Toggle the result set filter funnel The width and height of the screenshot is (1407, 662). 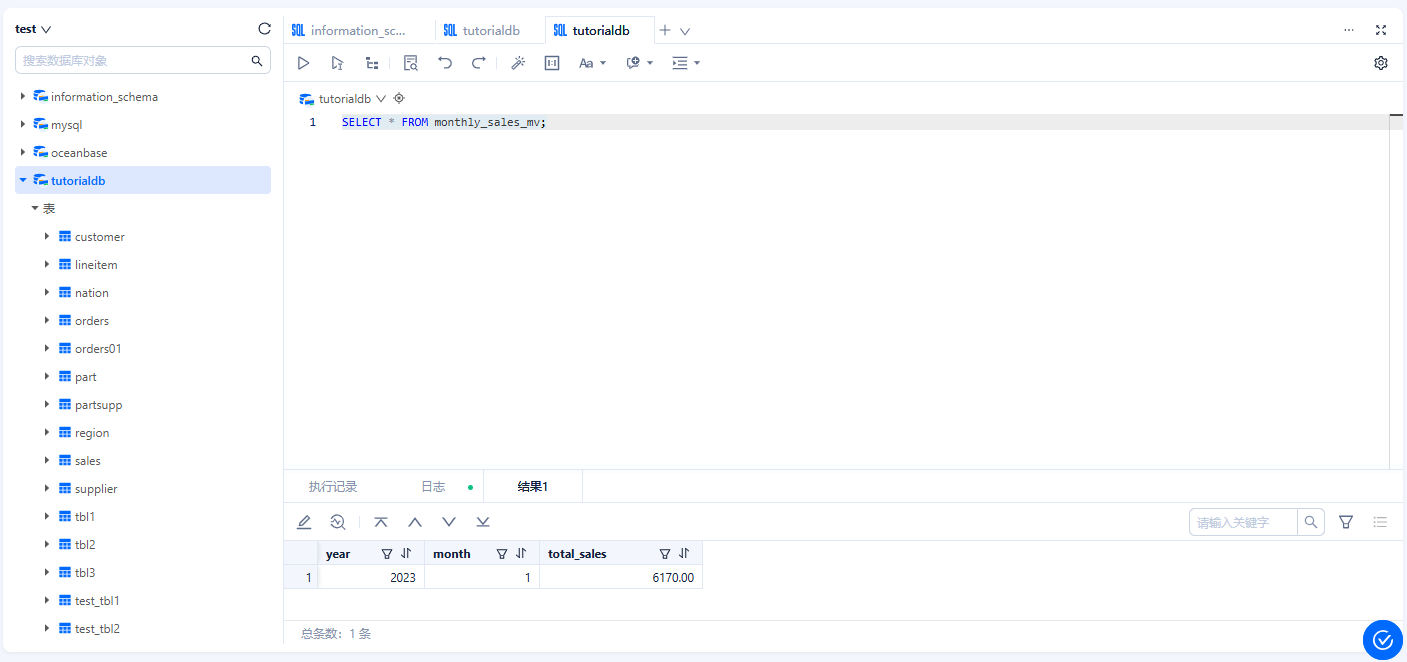[x=1345, y=521]
